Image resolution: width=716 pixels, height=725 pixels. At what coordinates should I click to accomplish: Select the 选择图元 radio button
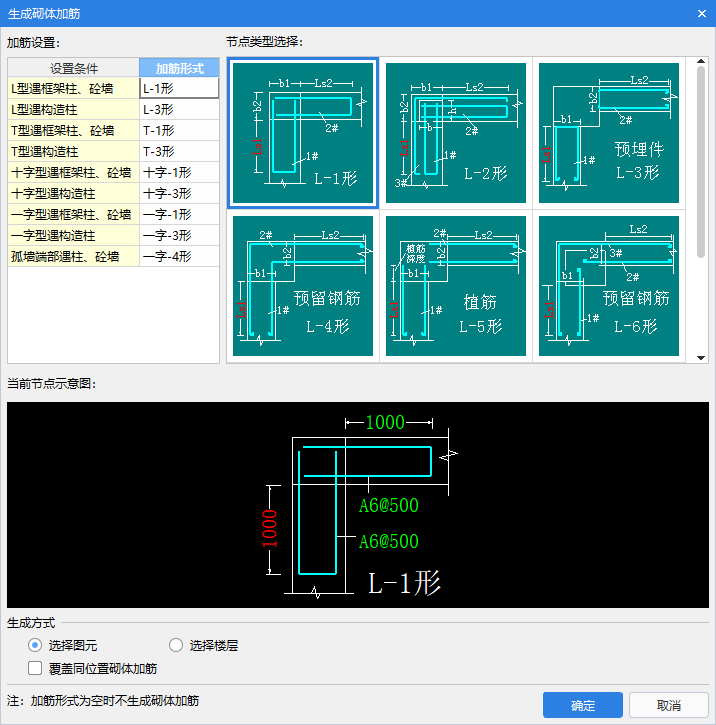click(x=35, y=645)
